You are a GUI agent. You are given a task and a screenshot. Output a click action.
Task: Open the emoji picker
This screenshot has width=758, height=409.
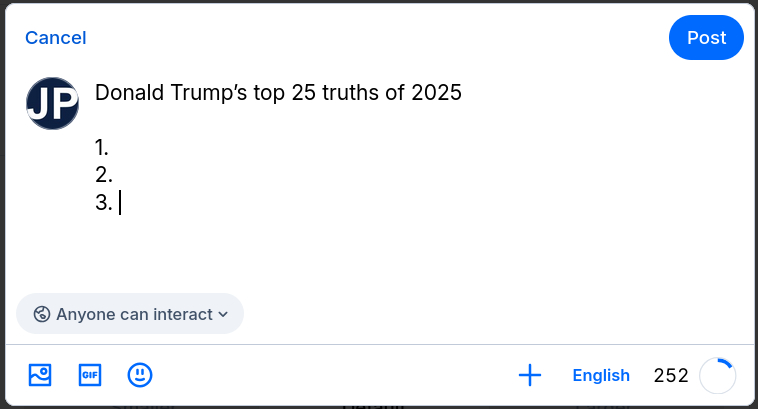pyautogui.click(x=140, y=375)
